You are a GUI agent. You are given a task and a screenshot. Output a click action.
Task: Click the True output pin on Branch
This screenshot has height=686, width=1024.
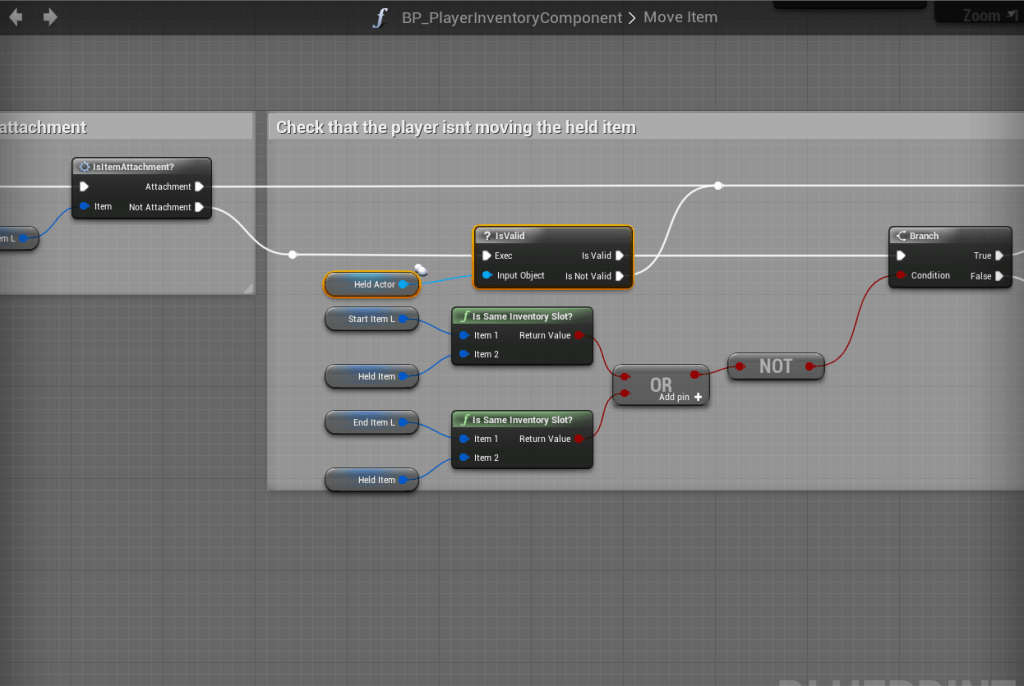pyautogui.click(x=999, y=256)
